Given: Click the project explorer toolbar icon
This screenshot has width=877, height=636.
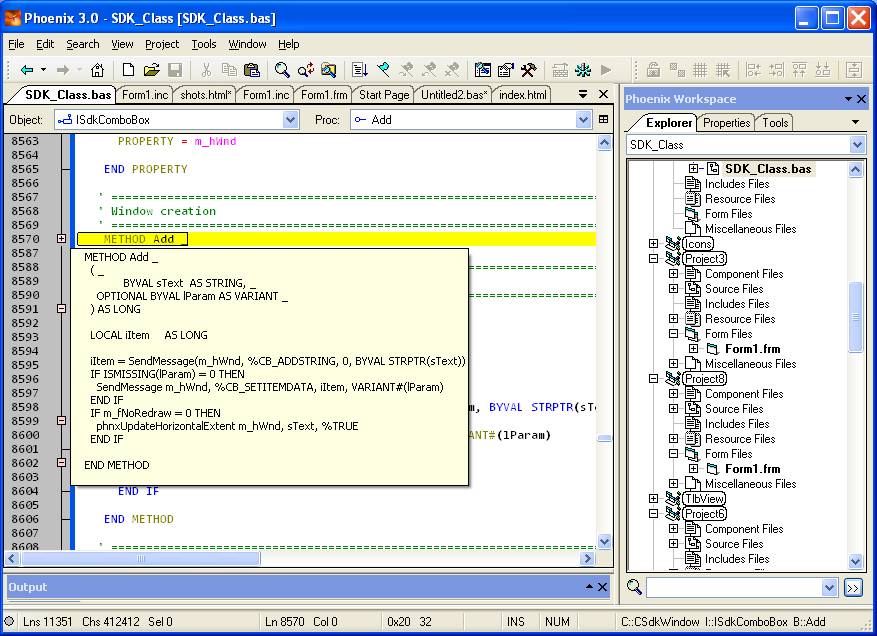Looking at the screenshot, I should click(x=482, y=70).
